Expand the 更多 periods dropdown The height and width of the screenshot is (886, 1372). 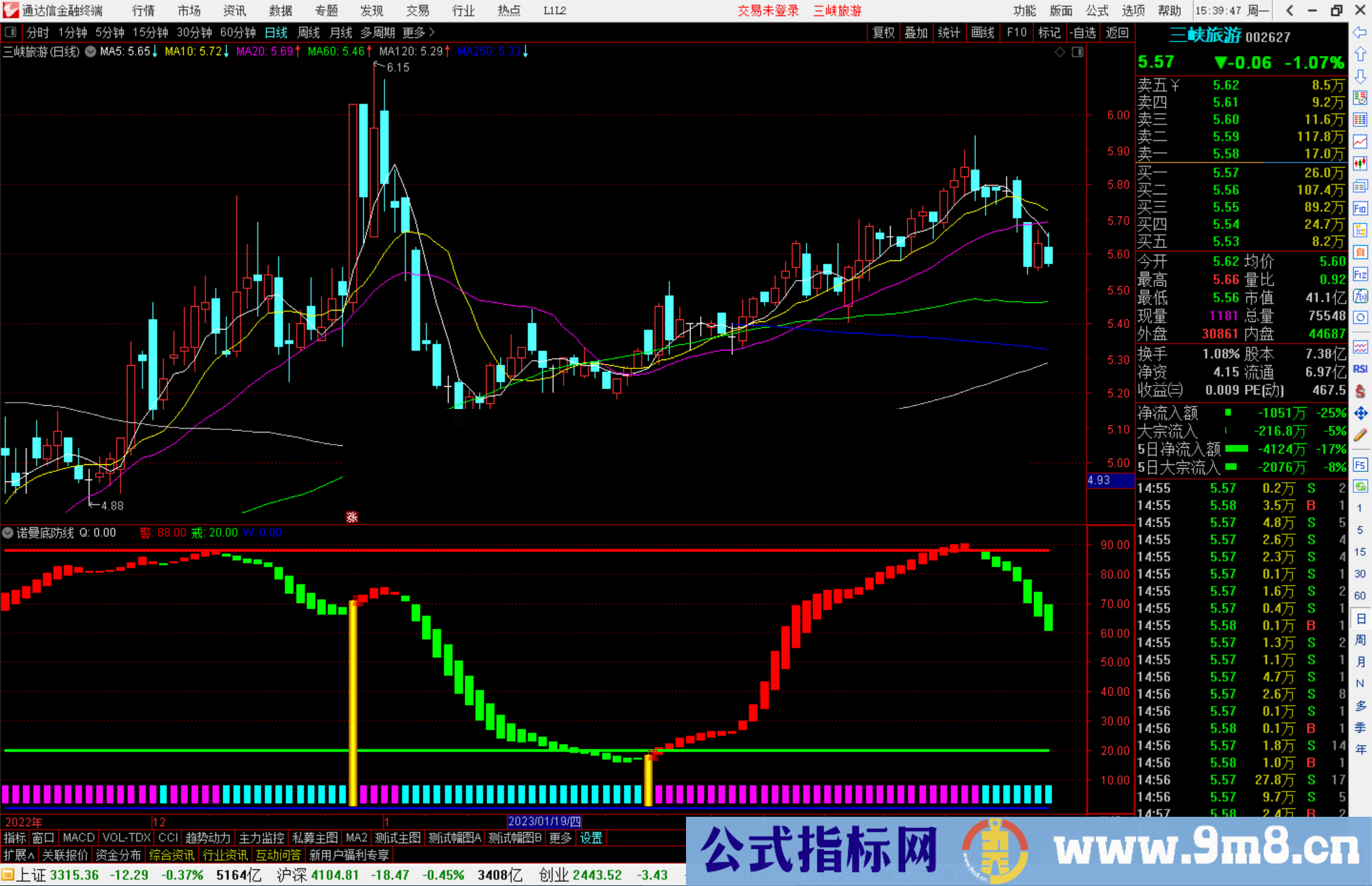419,32
